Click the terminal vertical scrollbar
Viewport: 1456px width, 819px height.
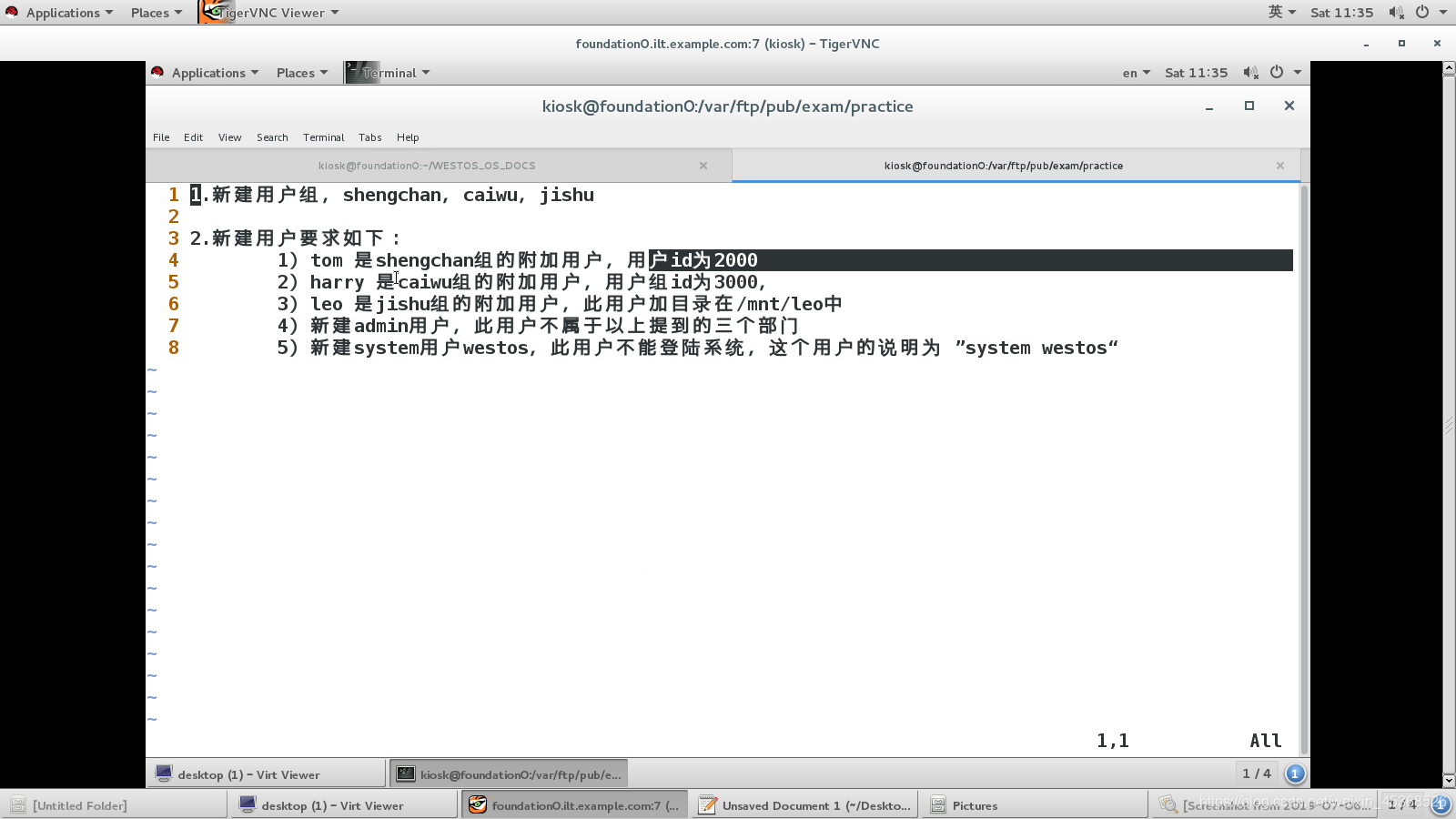tap(1304, 470)
